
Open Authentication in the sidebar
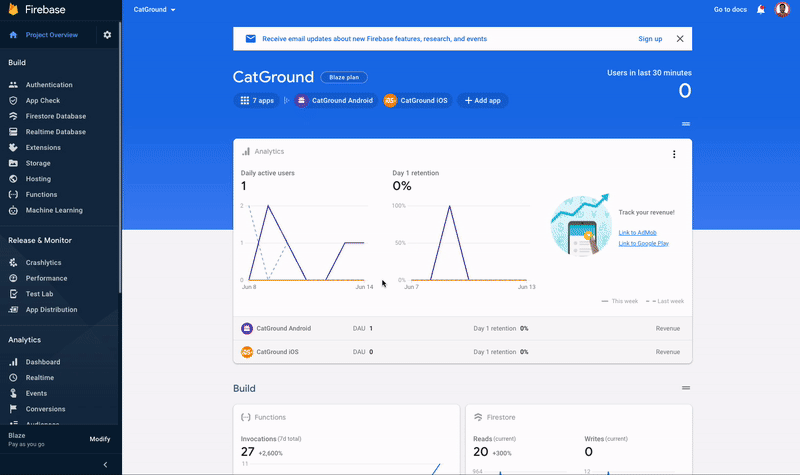(x=49, y=85)
